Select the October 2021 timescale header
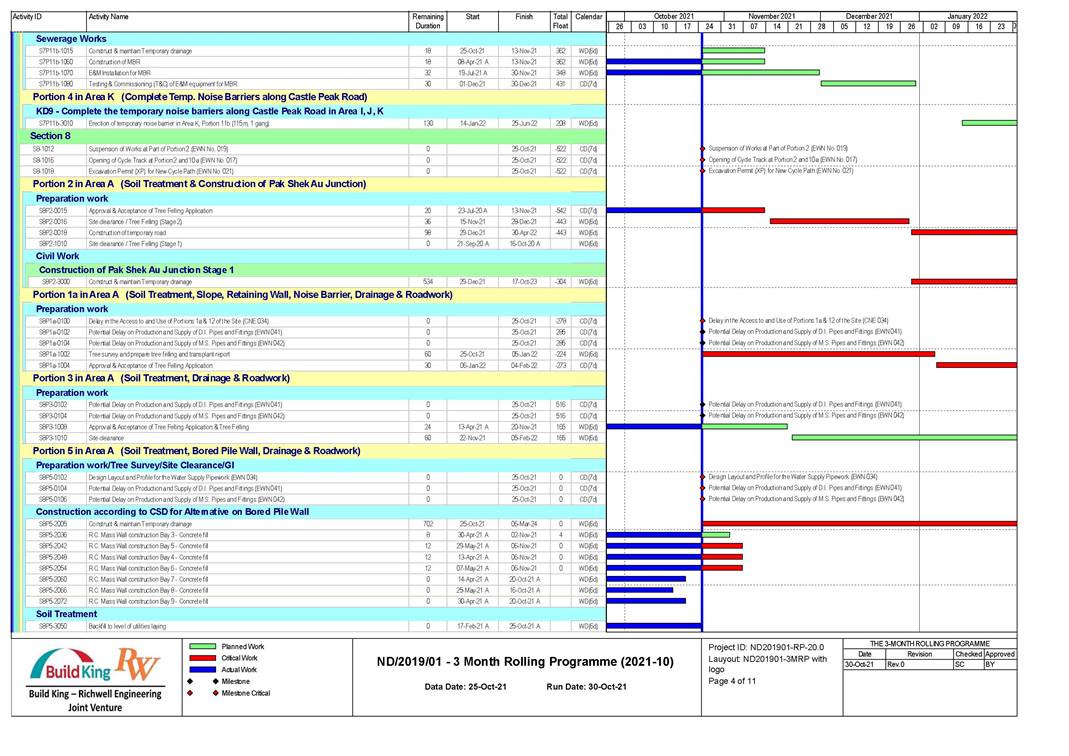Screen dimensions: 1069x756 tap(674, 16)
